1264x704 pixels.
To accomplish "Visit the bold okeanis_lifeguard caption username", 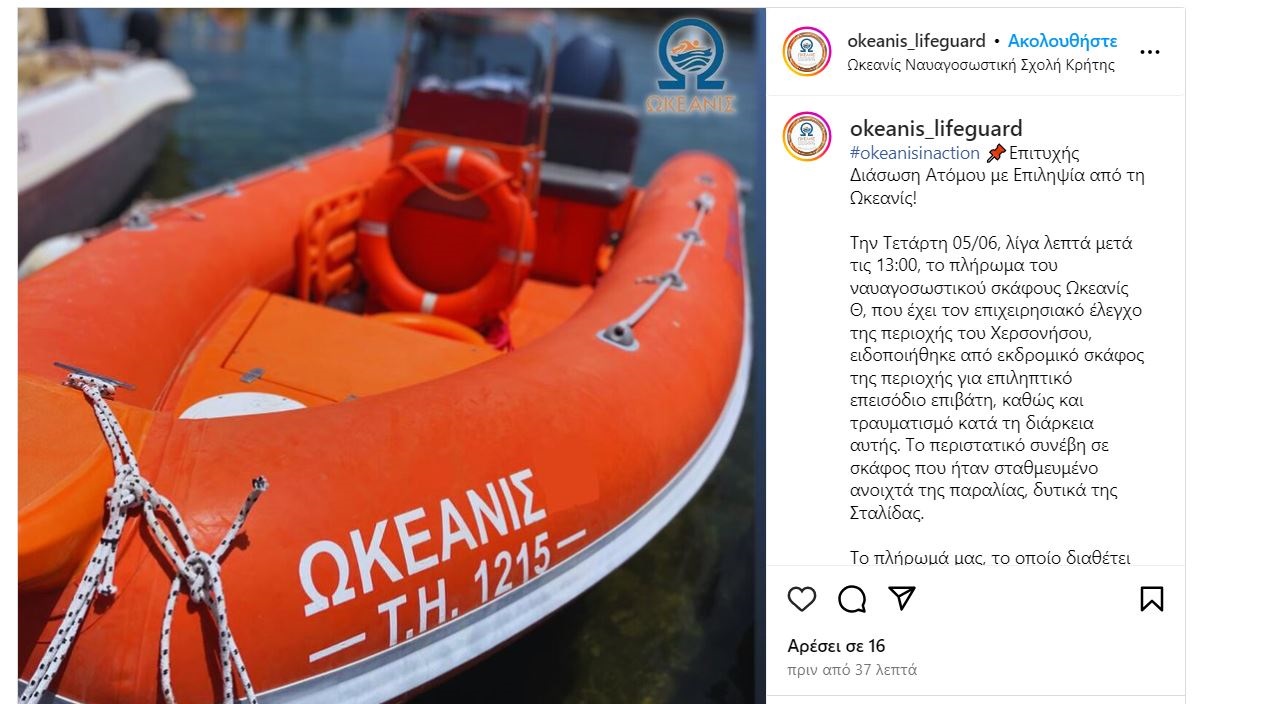I will click(x=936, y=128).
